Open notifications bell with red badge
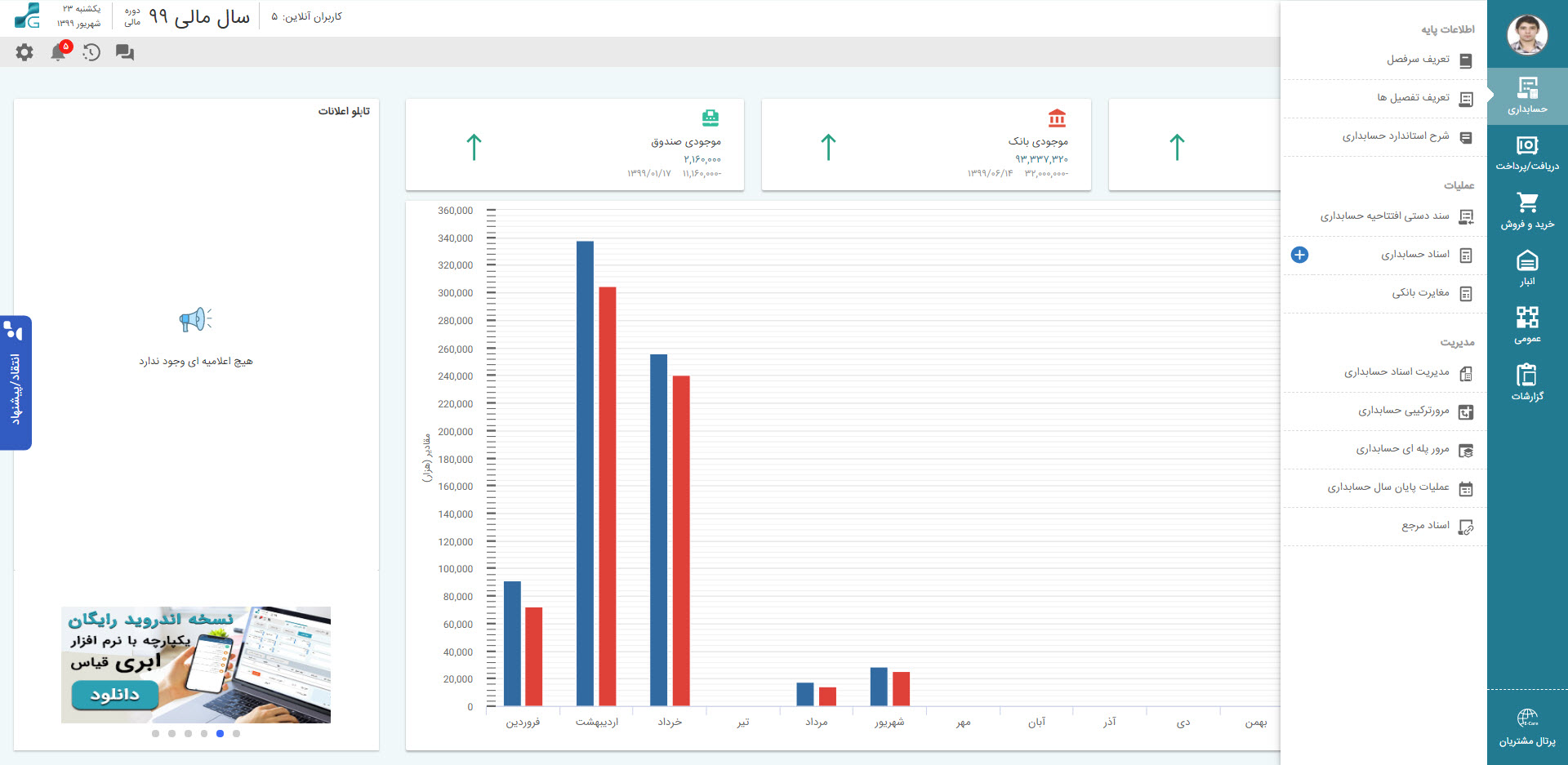Viewport: 1568px width, 765px height. [x=60, y=51]
